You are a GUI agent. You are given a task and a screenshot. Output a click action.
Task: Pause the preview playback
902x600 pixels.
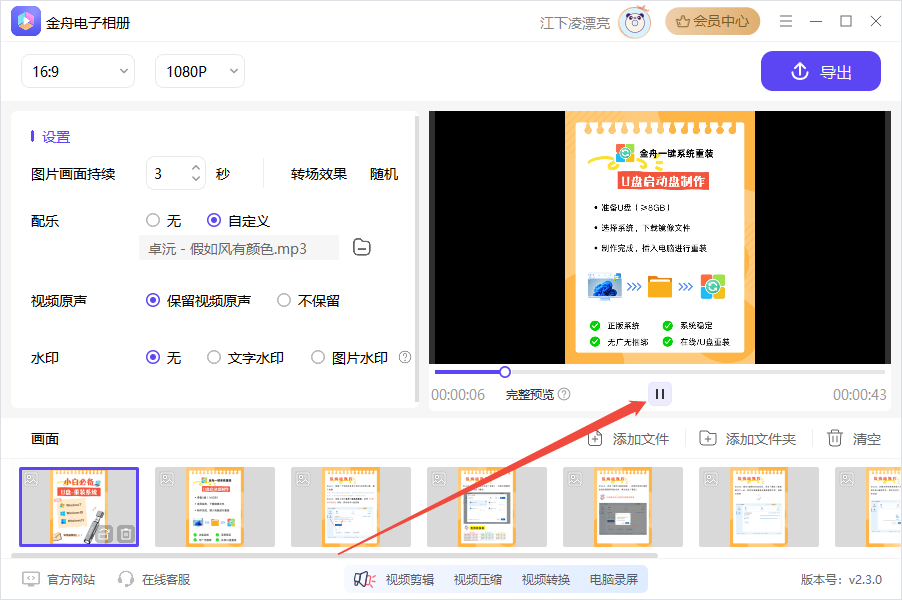pos(660,394)
